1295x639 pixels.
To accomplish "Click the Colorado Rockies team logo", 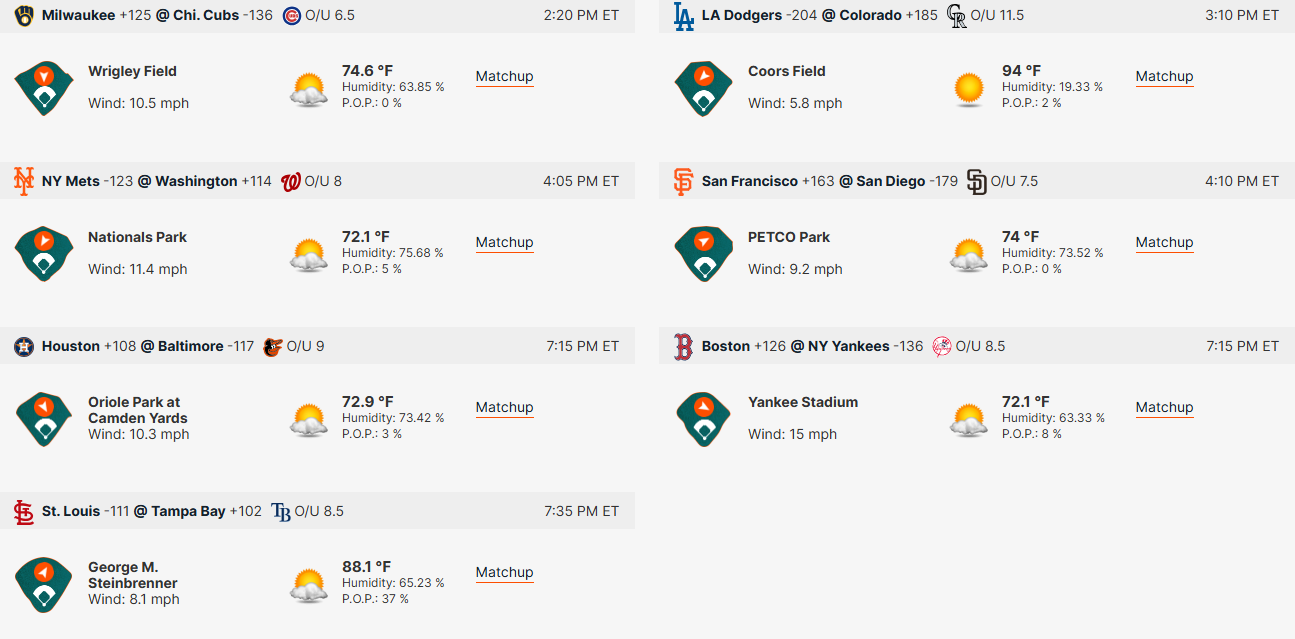I will [957, 15].
